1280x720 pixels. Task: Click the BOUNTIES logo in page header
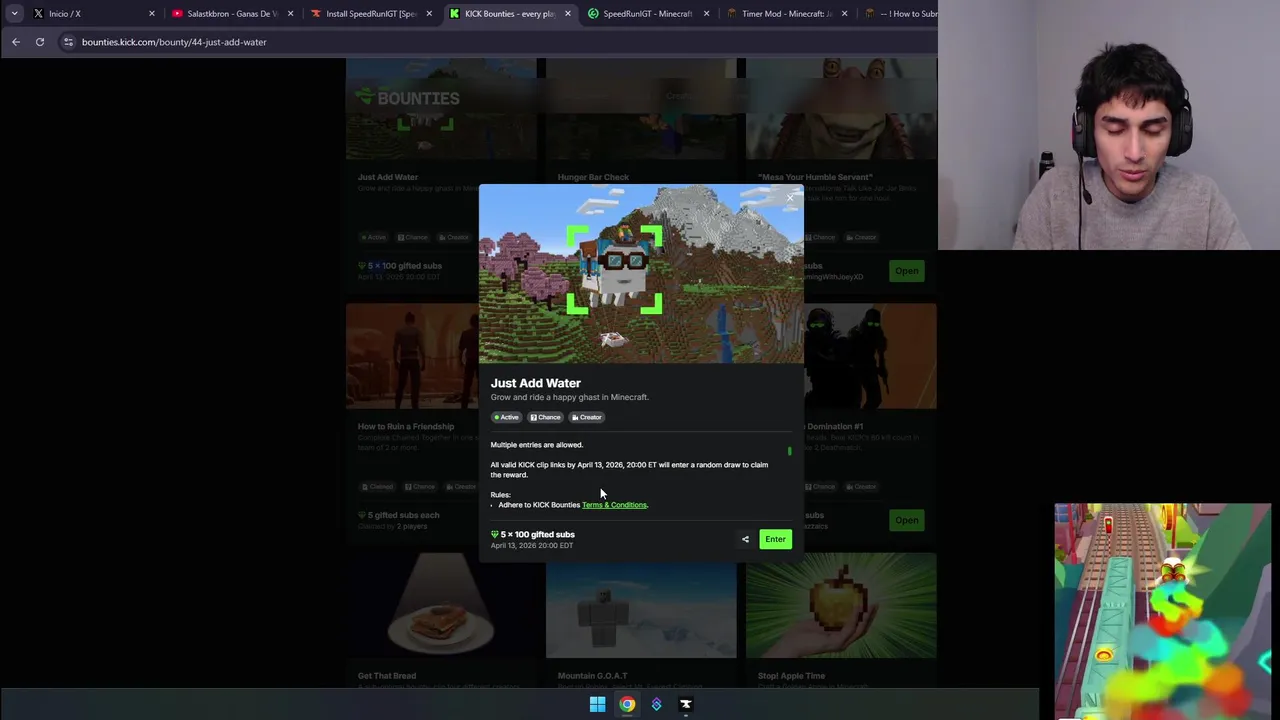pos(407,98)
